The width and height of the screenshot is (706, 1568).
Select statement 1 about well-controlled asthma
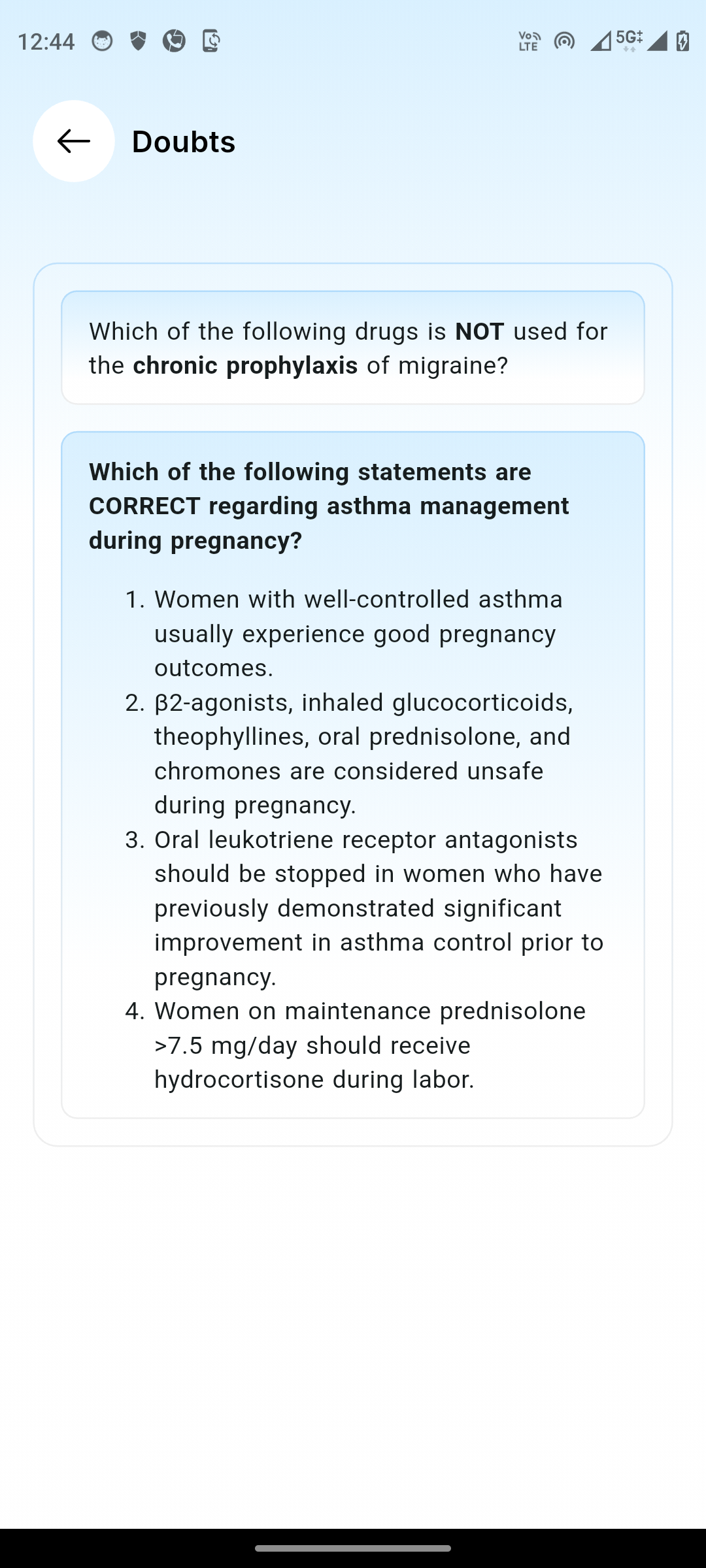[x=358, y=634]
